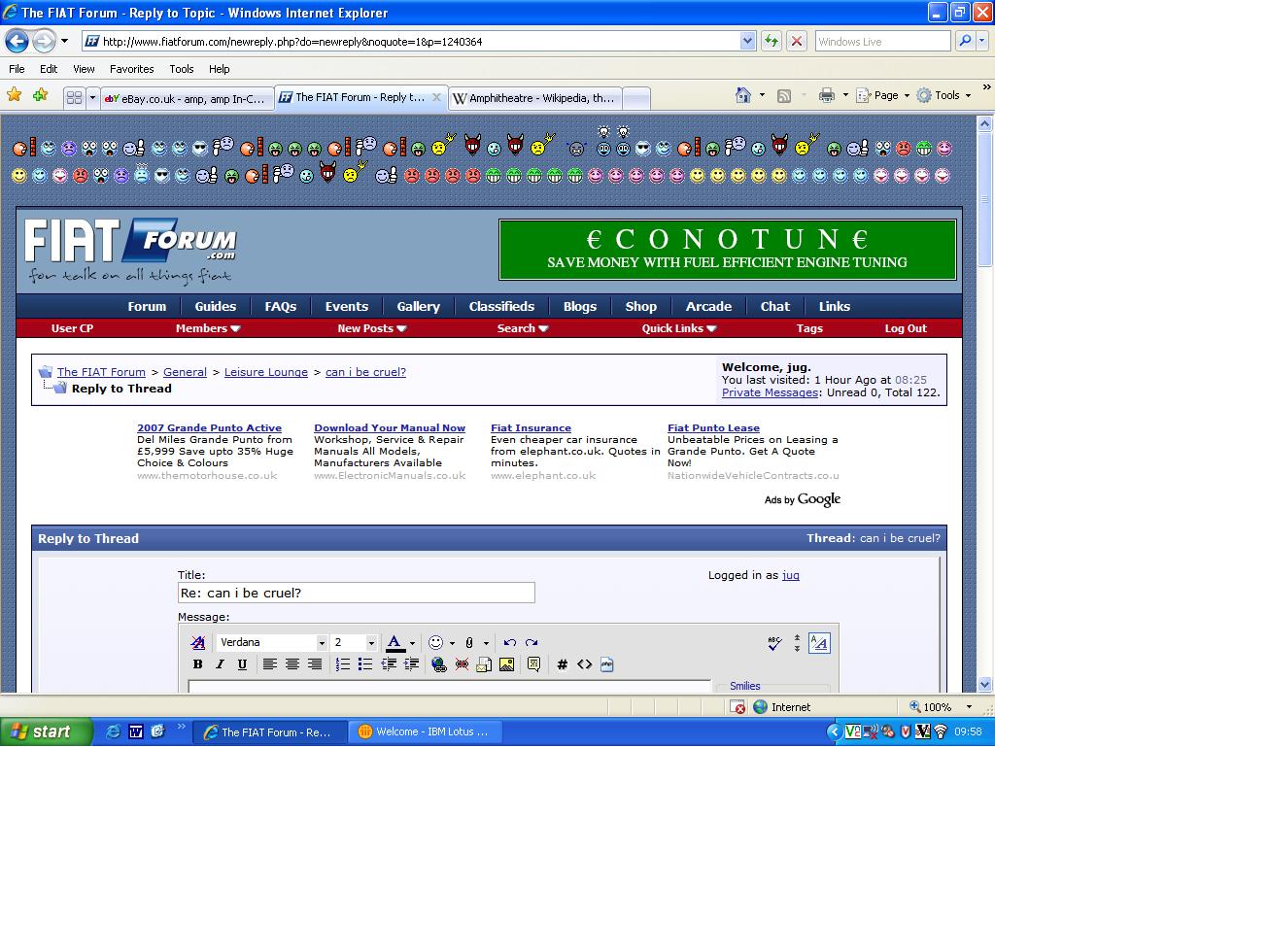
Task: Open the Gallery navigation item
Action: point(418,306)
